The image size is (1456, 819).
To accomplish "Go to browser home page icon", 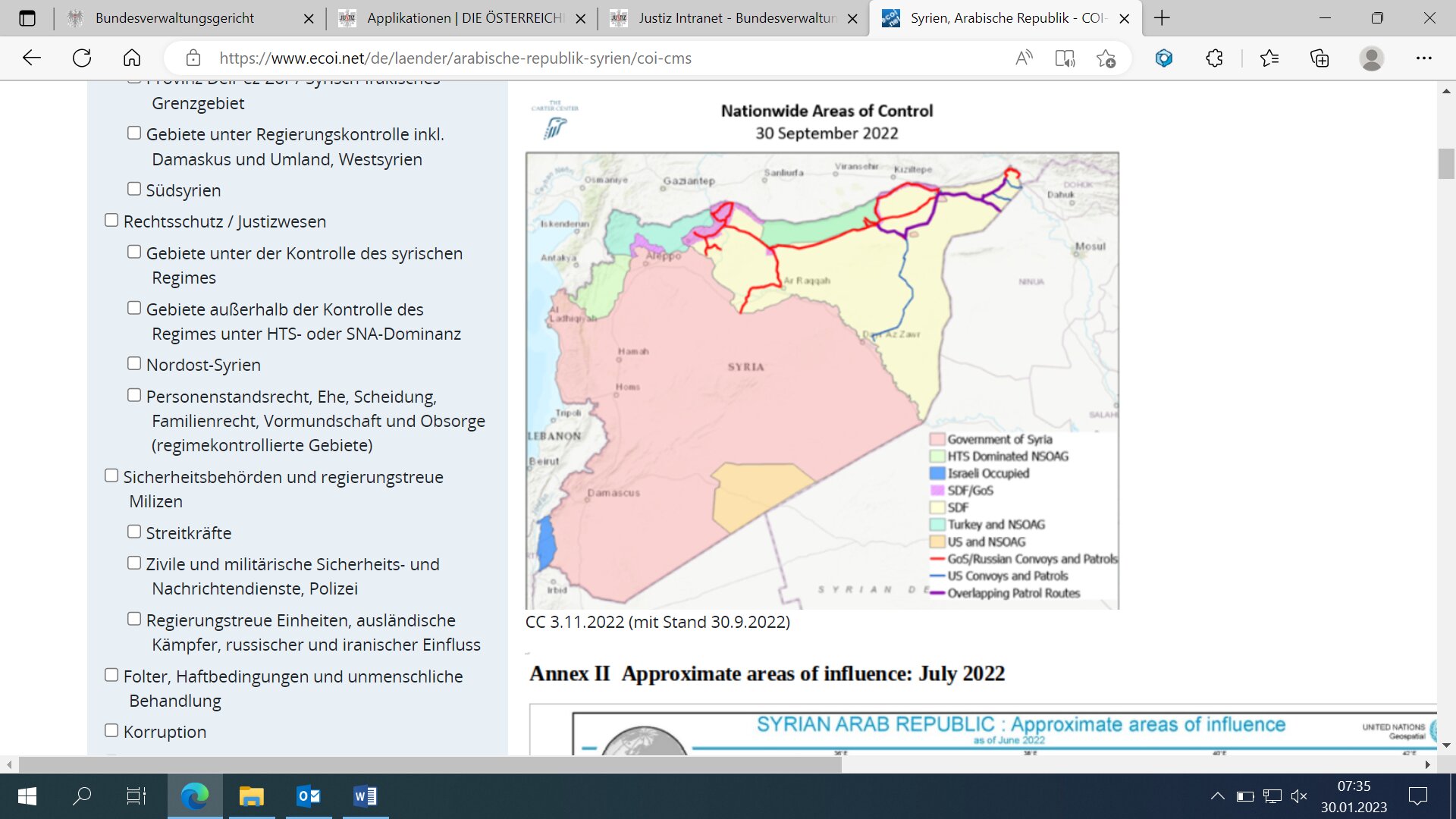I will tap(132, 58).
